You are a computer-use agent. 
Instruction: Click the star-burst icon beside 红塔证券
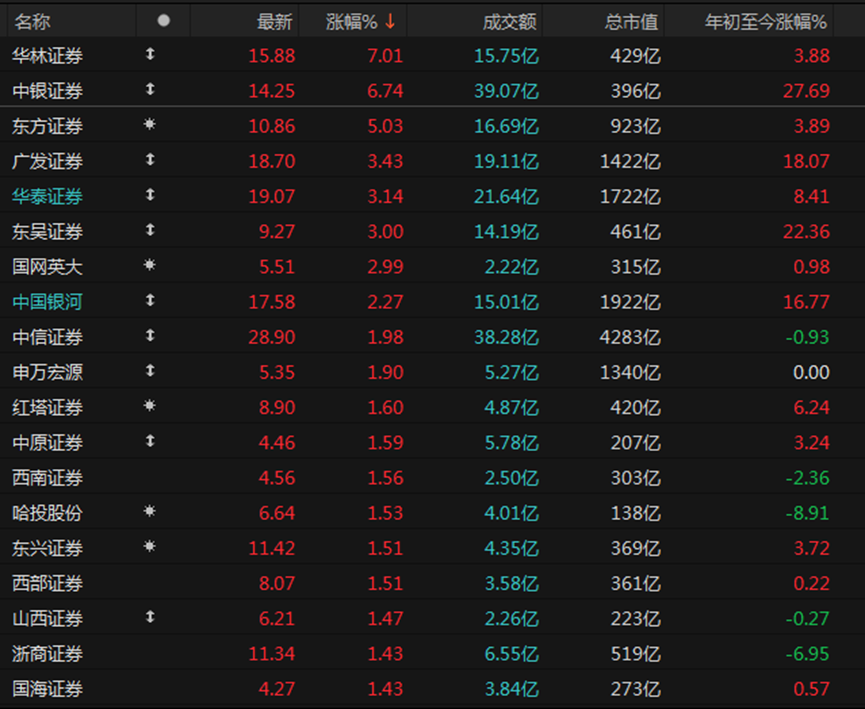point(150,406)
